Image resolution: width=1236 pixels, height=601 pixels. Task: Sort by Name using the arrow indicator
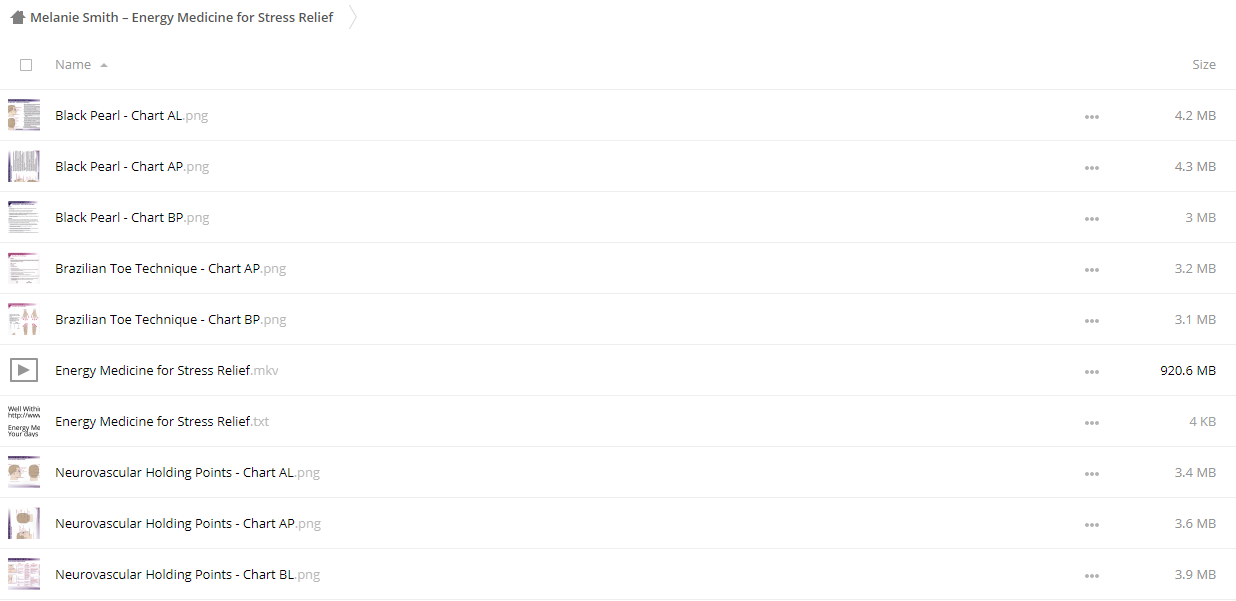click(x=104, y=66)
